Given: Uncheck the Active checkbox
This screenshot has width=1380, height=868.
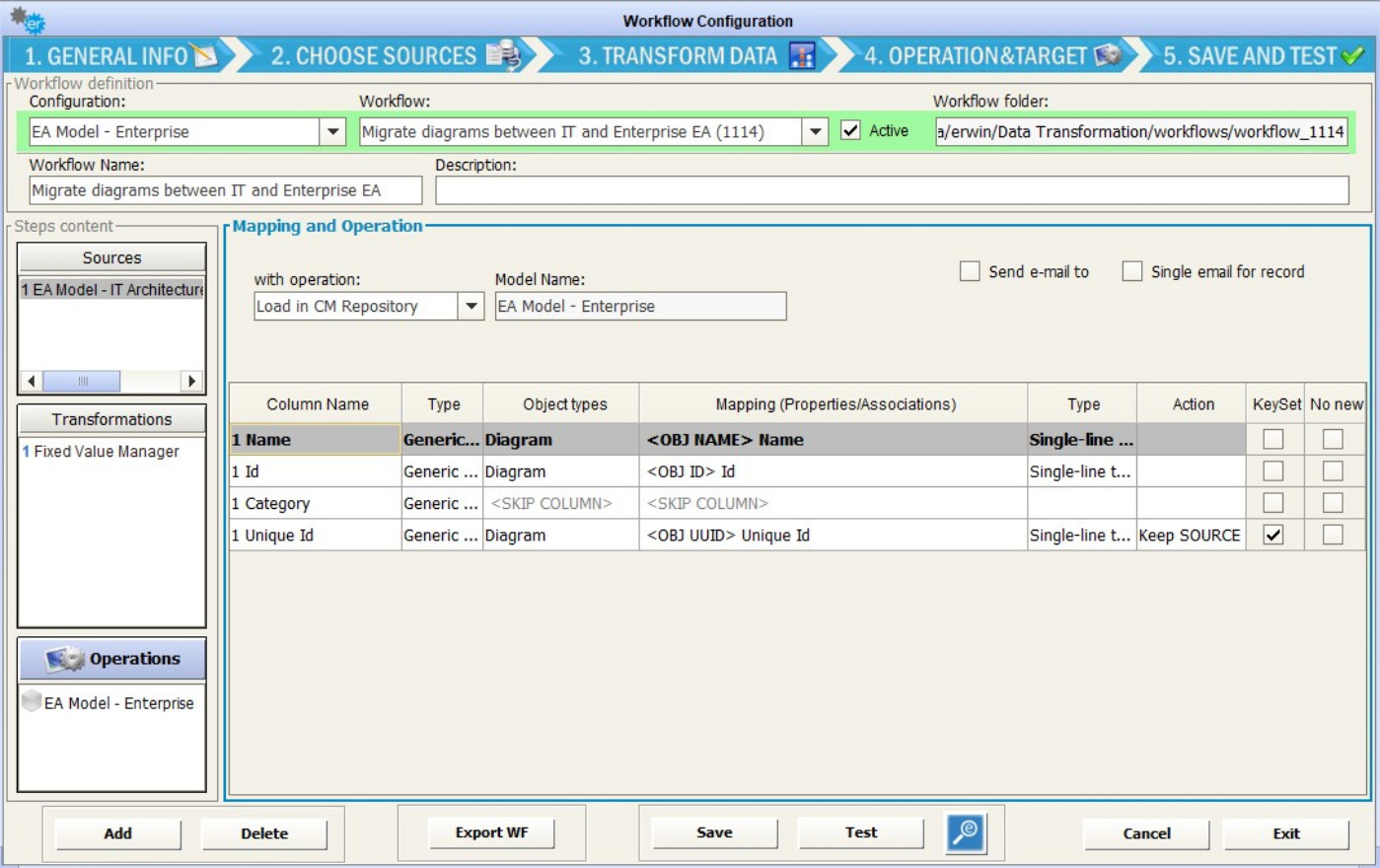Looking at the screenshot, I should point(850,131).
